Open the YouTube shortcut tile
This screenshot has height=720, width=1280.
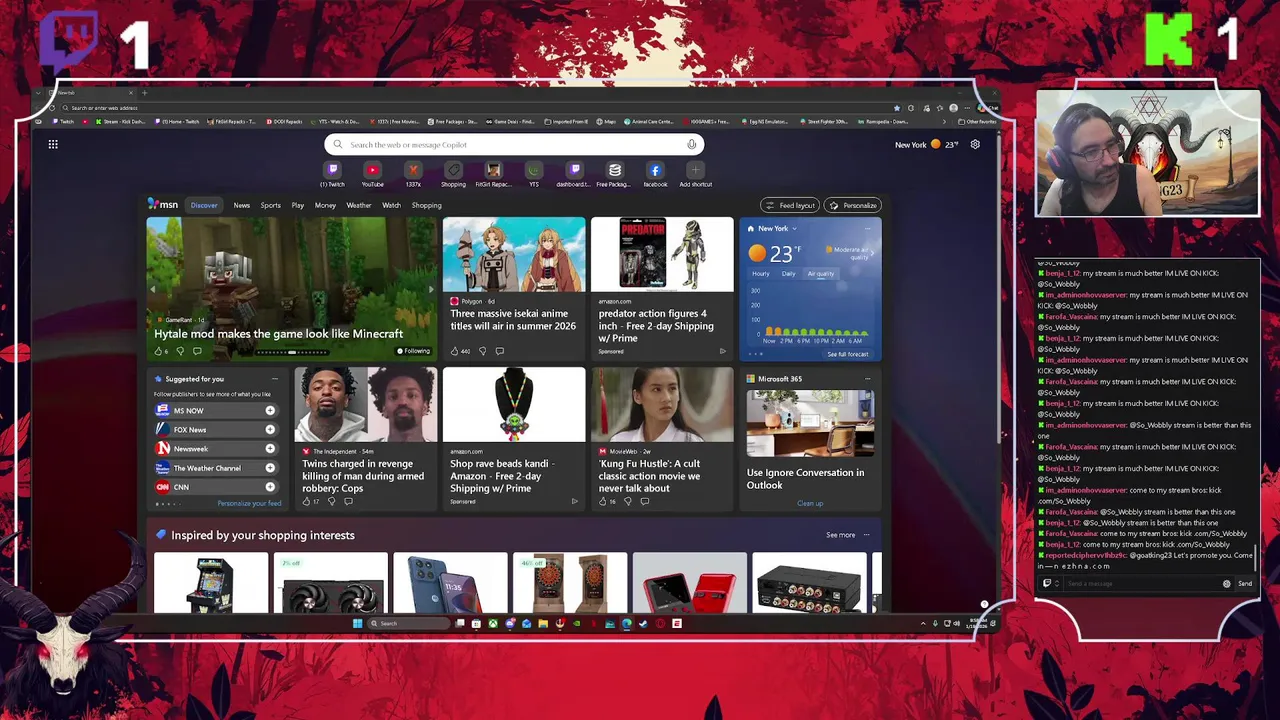coord(372,174)
